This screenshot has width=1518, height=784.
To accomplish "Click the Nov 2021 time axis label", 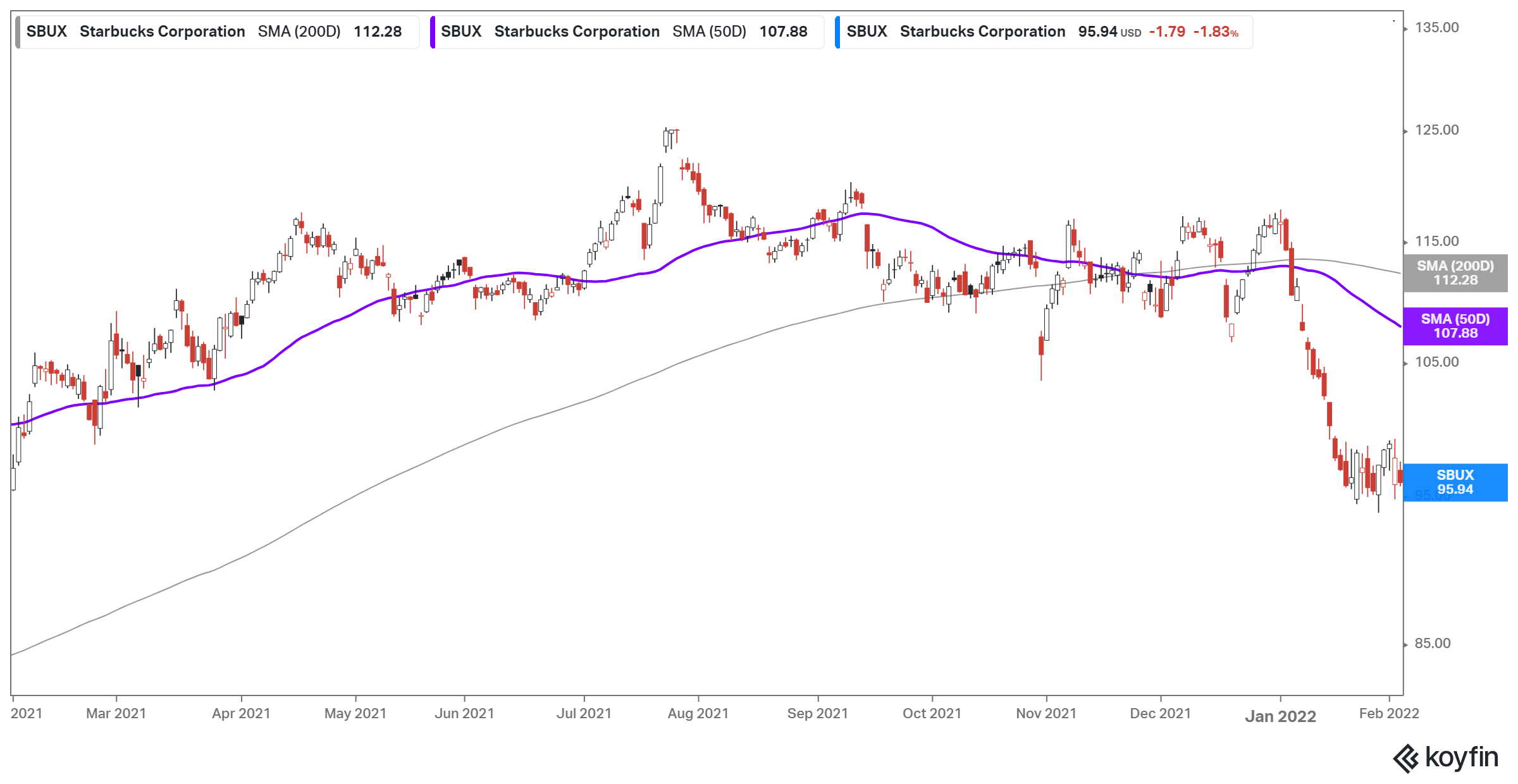I will [1046, 714].
